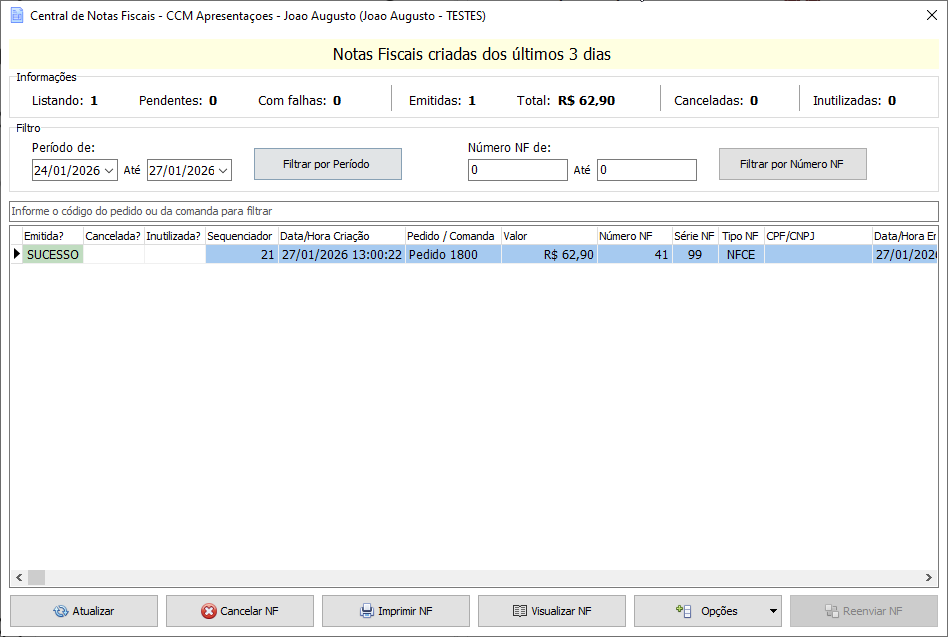Click the refresh icon on Atualizar button
This screenshot has width=948, height=637.
[x=60, y=611]
